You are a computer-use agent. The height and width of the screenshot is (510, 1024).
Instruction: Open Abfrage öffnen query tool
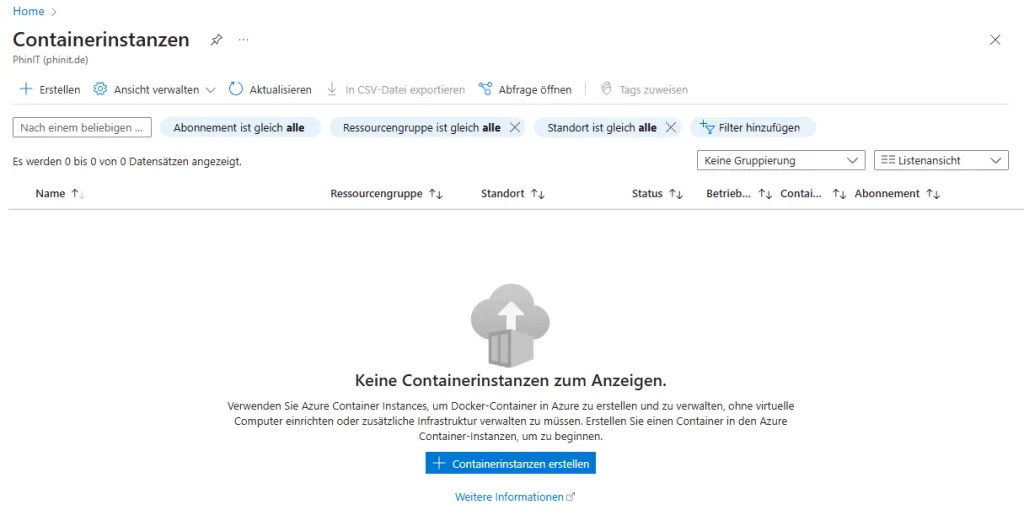(x=525, y=89)
